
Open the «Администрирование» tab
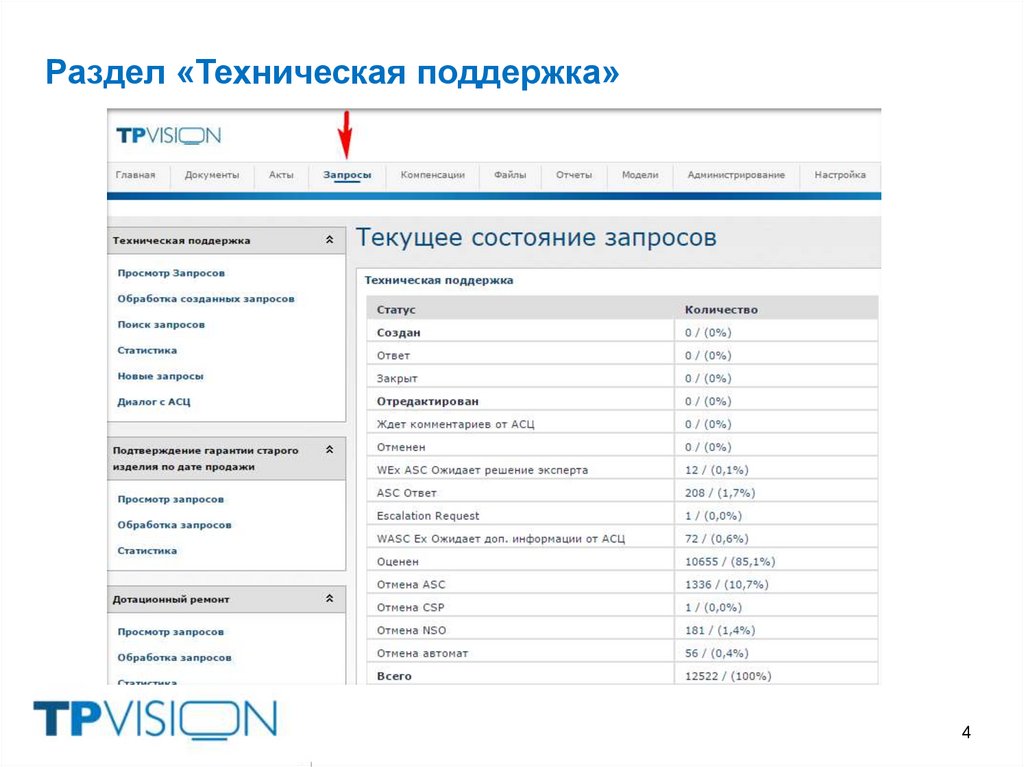click(x=735, y=174)
